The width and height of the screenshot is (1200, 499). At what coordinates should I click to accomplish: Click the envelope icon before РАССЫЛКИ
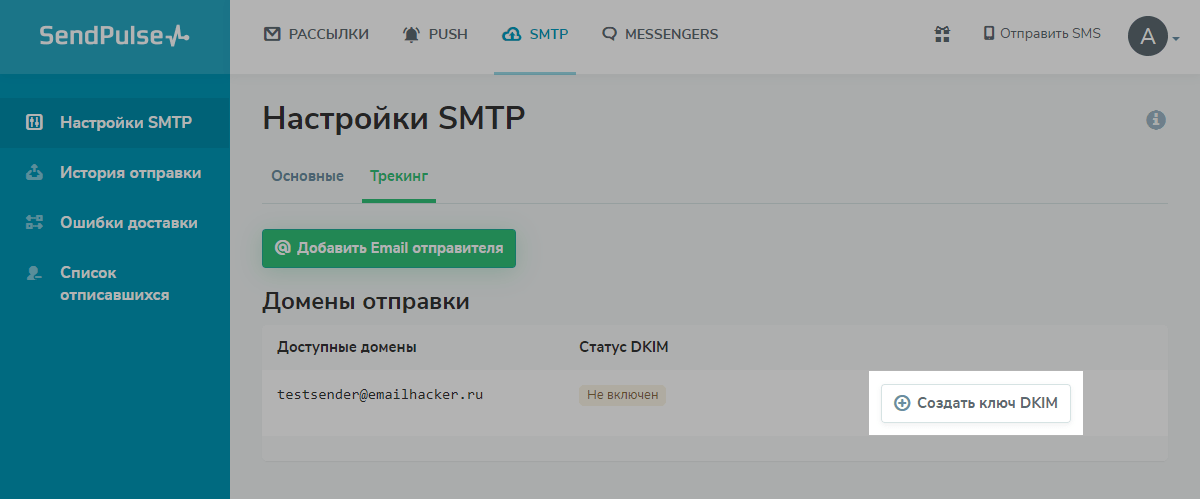[272, 34]
